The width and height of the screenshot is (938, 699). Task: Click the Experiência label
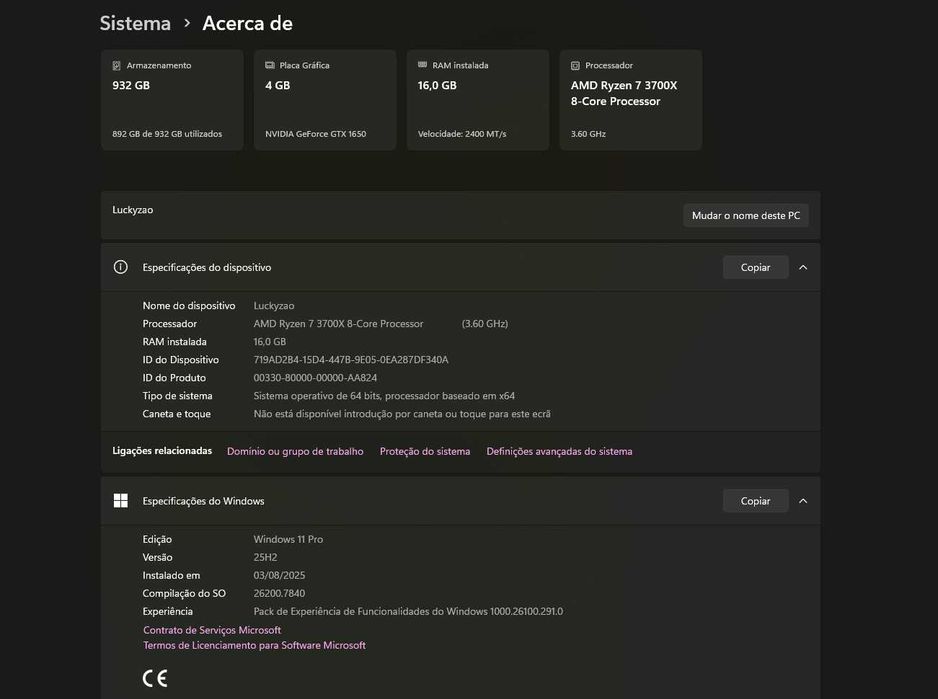click(x=168, y=611)
